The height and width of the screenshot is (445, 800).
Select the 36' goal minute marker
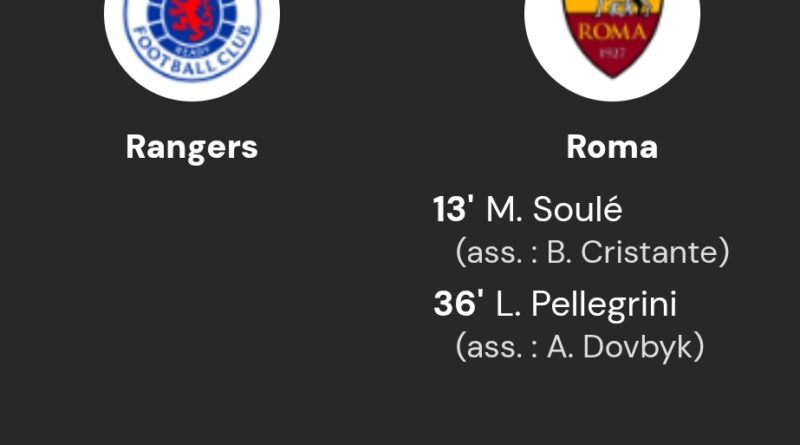(459, 304)
